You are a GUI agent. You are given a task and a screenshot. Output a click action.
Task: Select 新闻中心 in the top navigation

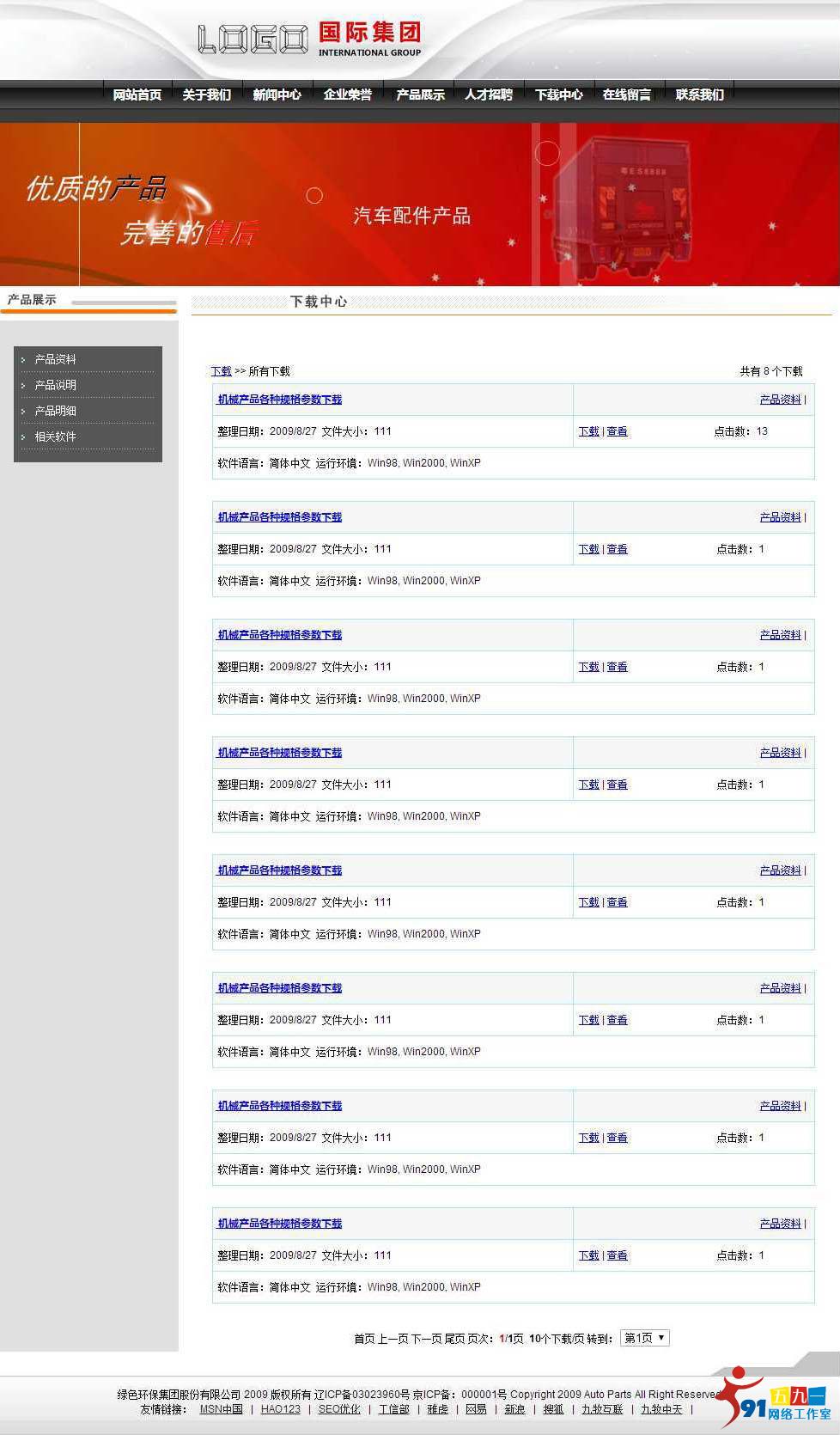tap(277, 95)
